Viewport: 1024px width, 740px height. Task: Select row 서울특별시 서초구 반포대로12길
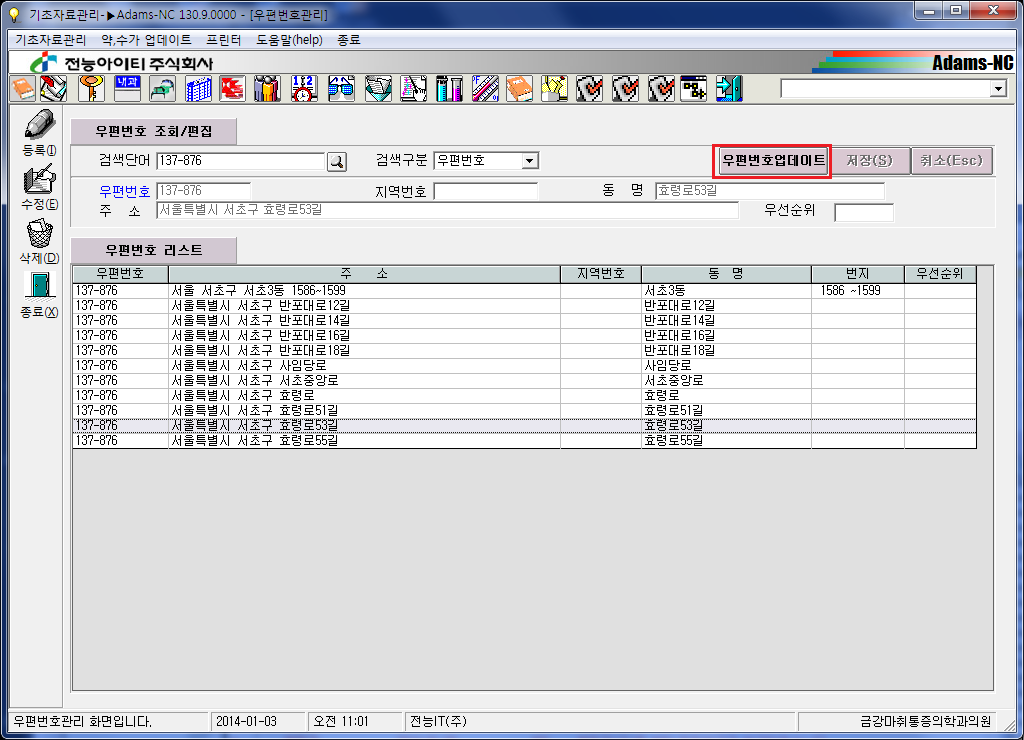tap(524, 306)
